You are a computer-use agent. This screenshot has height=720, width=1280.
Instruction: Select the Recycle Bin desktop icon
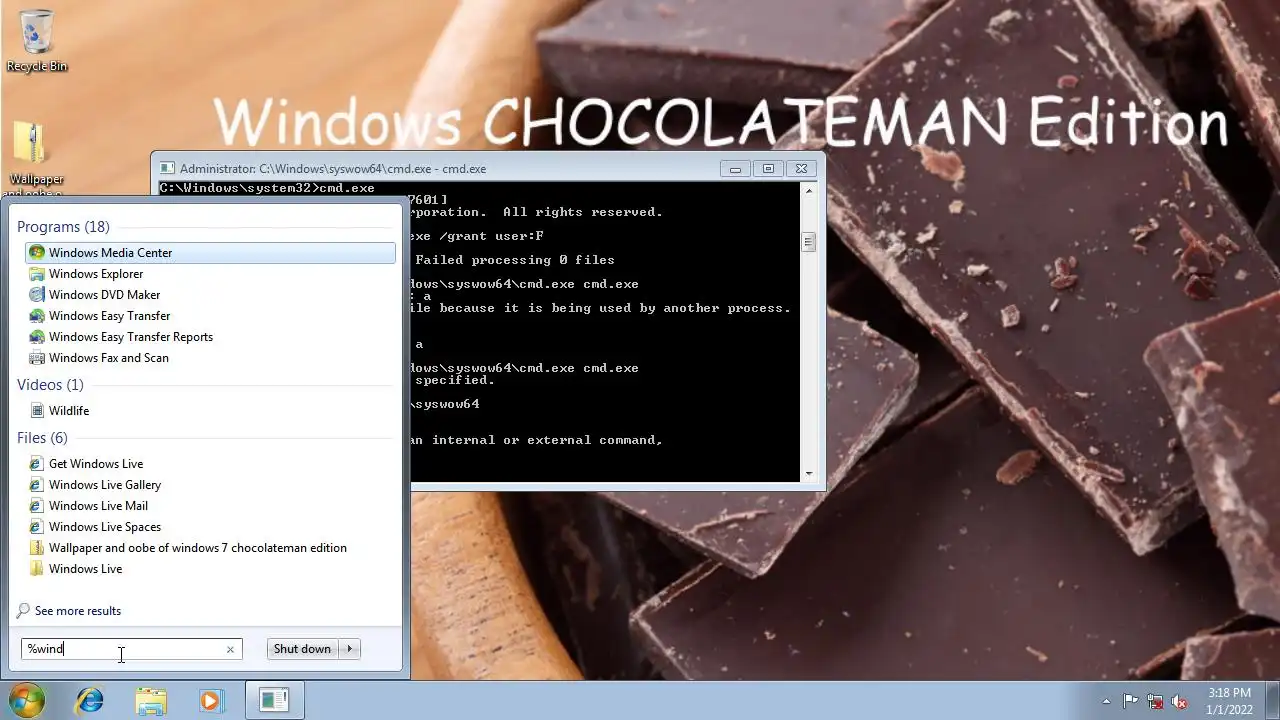click(x=37, y=41)
